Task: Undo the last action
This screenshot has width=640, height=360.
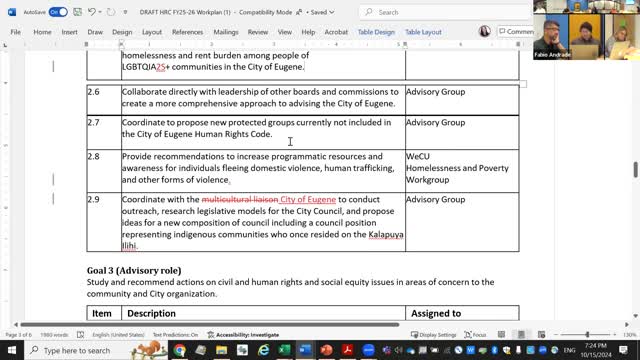Action: [x=92, y=12]
